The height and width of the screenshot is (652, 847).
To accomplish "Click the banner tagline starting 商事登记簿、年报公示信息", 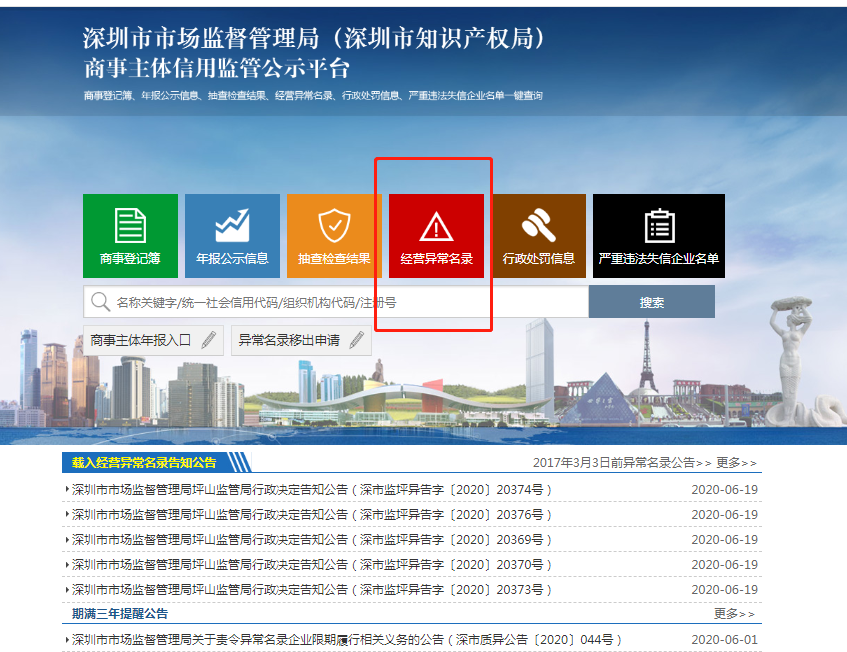I will pyautogui.click(x=313, y=96).
